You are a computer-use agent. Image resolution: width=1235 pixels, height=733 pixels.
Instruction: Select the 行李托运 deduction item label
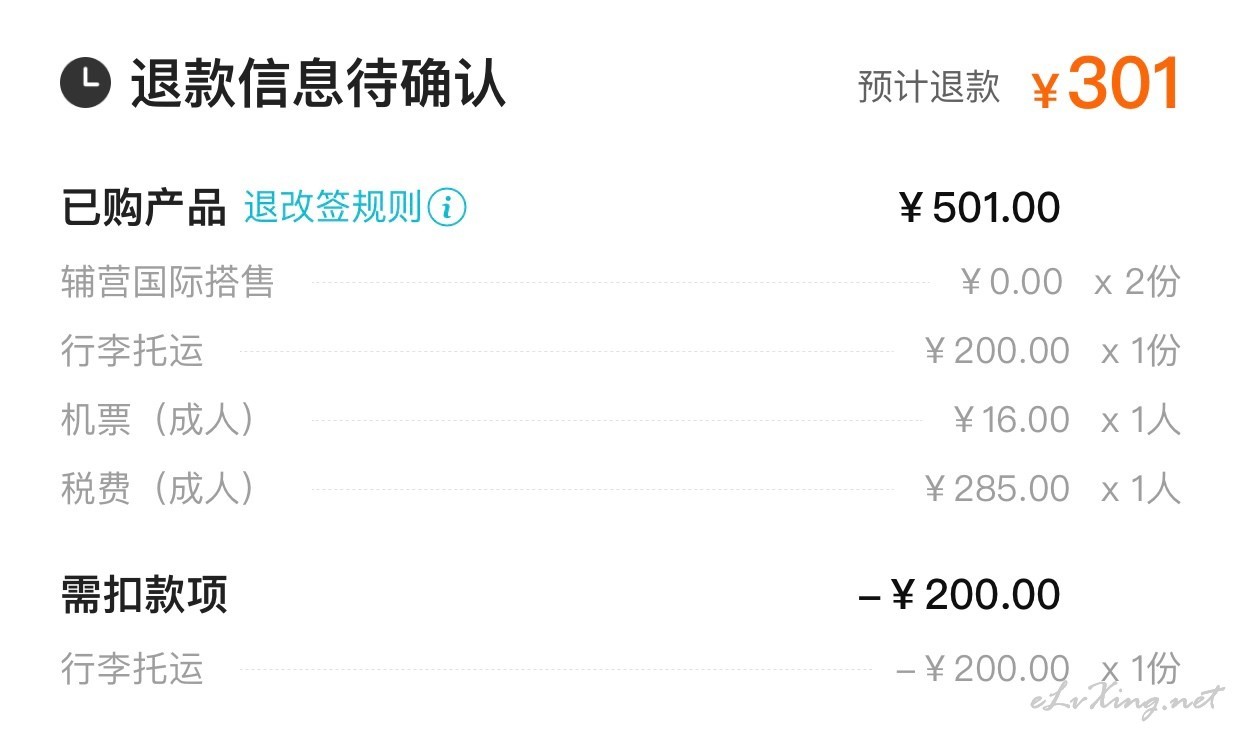point(132,668)
